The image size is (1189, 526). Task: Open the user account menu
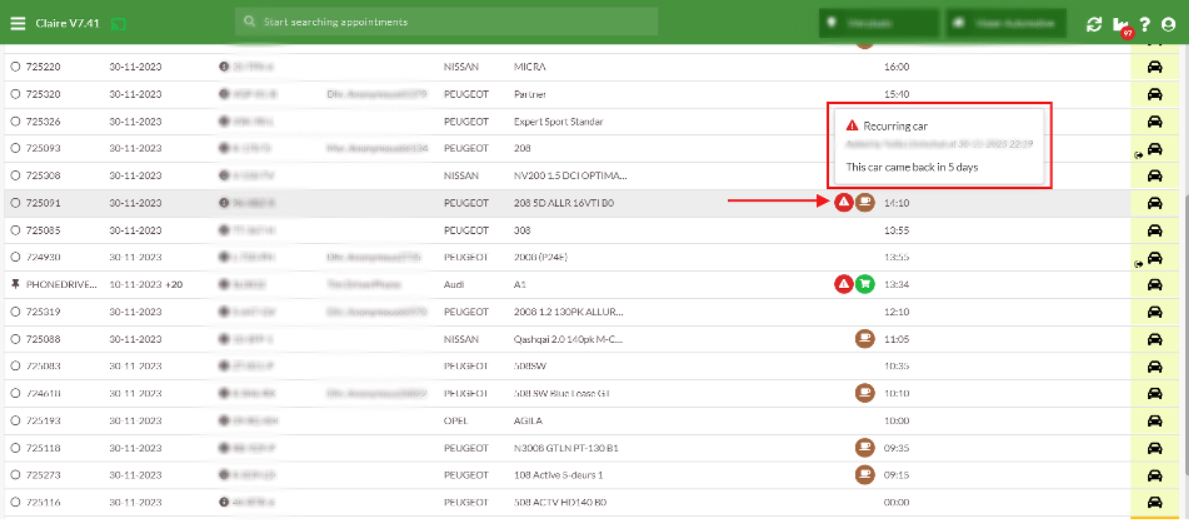[1168, 23]
